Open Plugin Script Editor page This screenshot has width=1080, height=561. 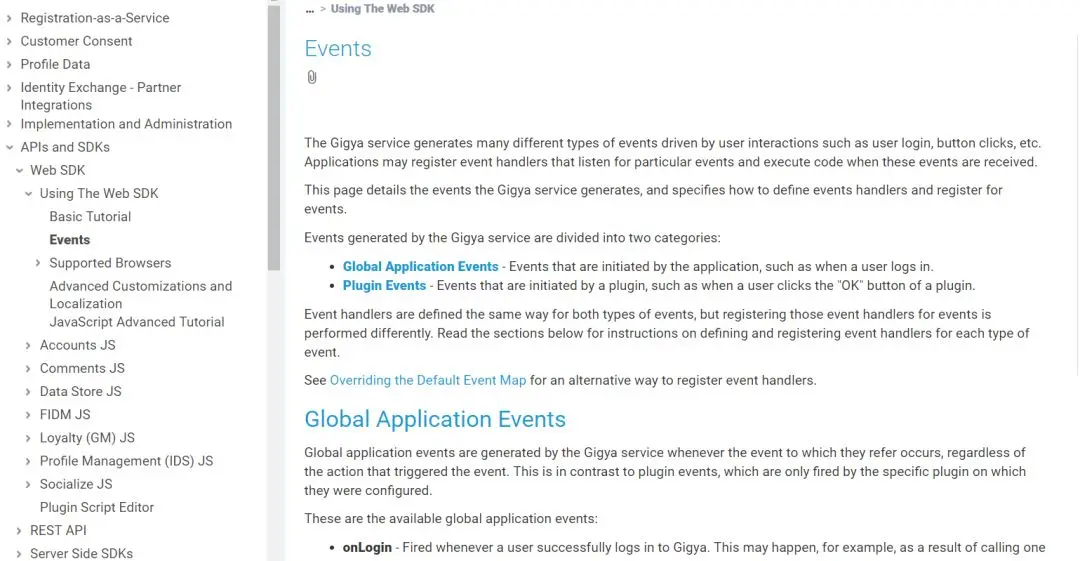tap(97, 507)
